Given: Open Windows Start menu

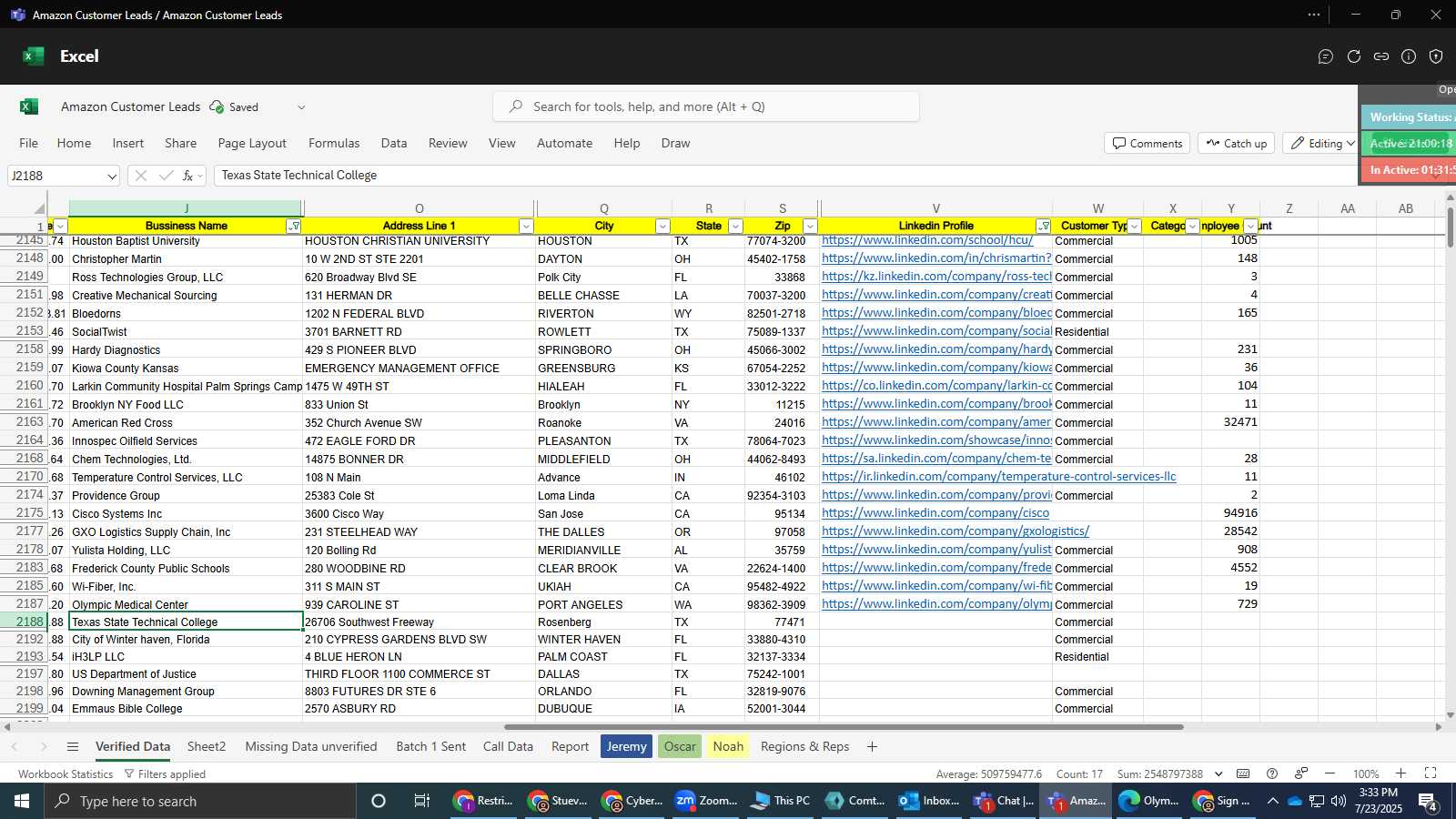Looking at the screenshot, I should point(22,801).
